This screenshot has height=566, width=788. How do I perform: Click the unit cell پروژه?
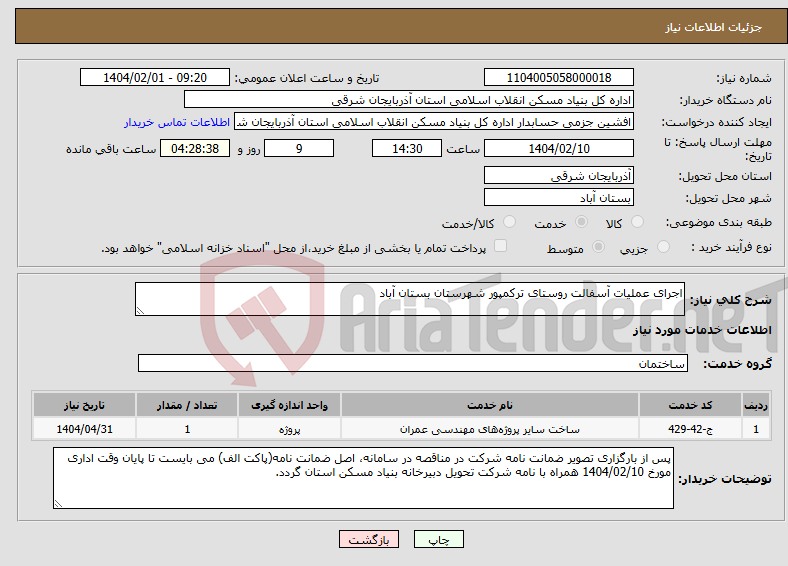pyautogui.click(x=289, y=429)
